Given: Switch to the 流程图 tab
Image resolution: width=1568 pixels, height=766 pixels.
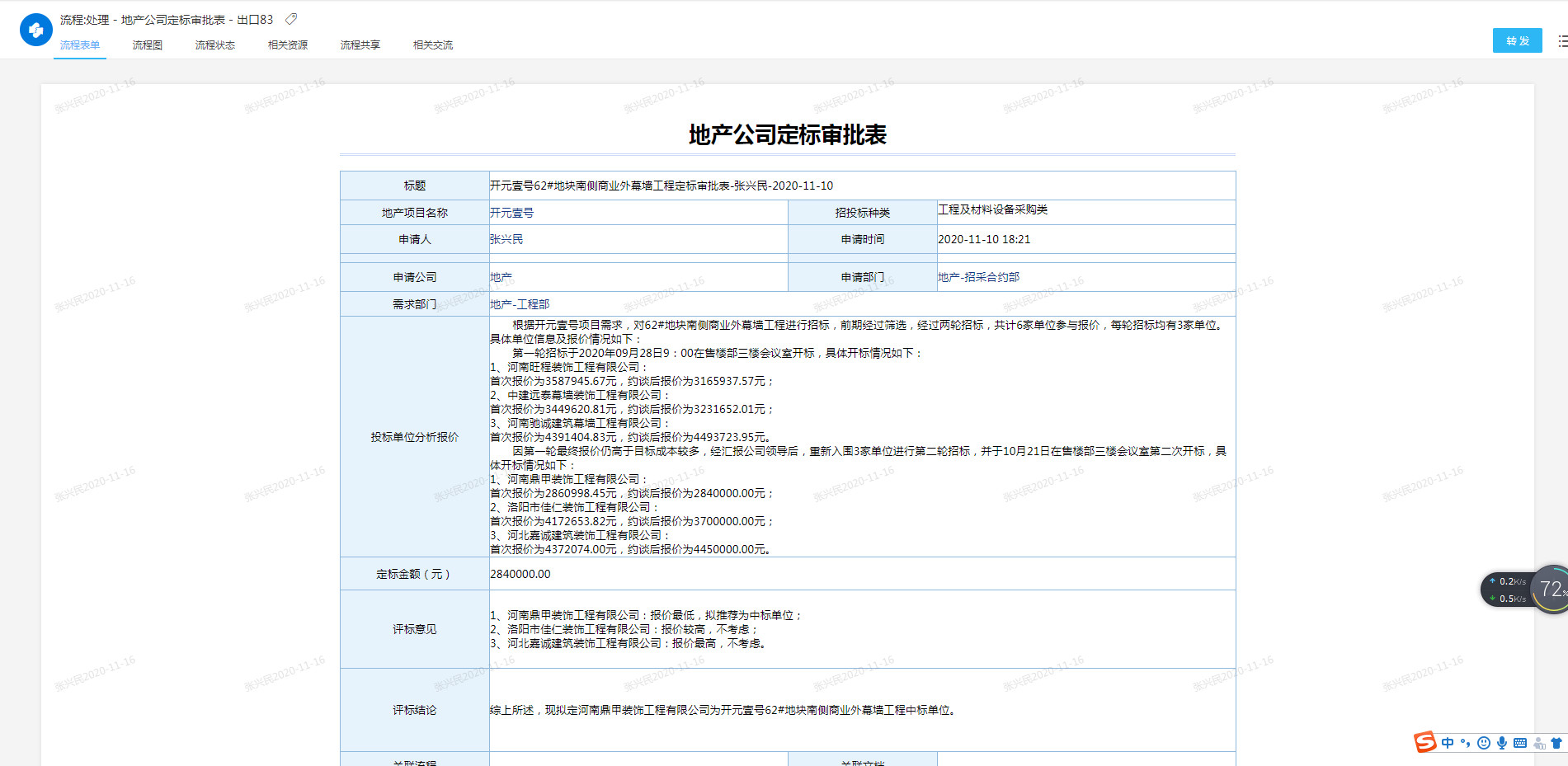Looking at the screenshot, I should (147, 45).
